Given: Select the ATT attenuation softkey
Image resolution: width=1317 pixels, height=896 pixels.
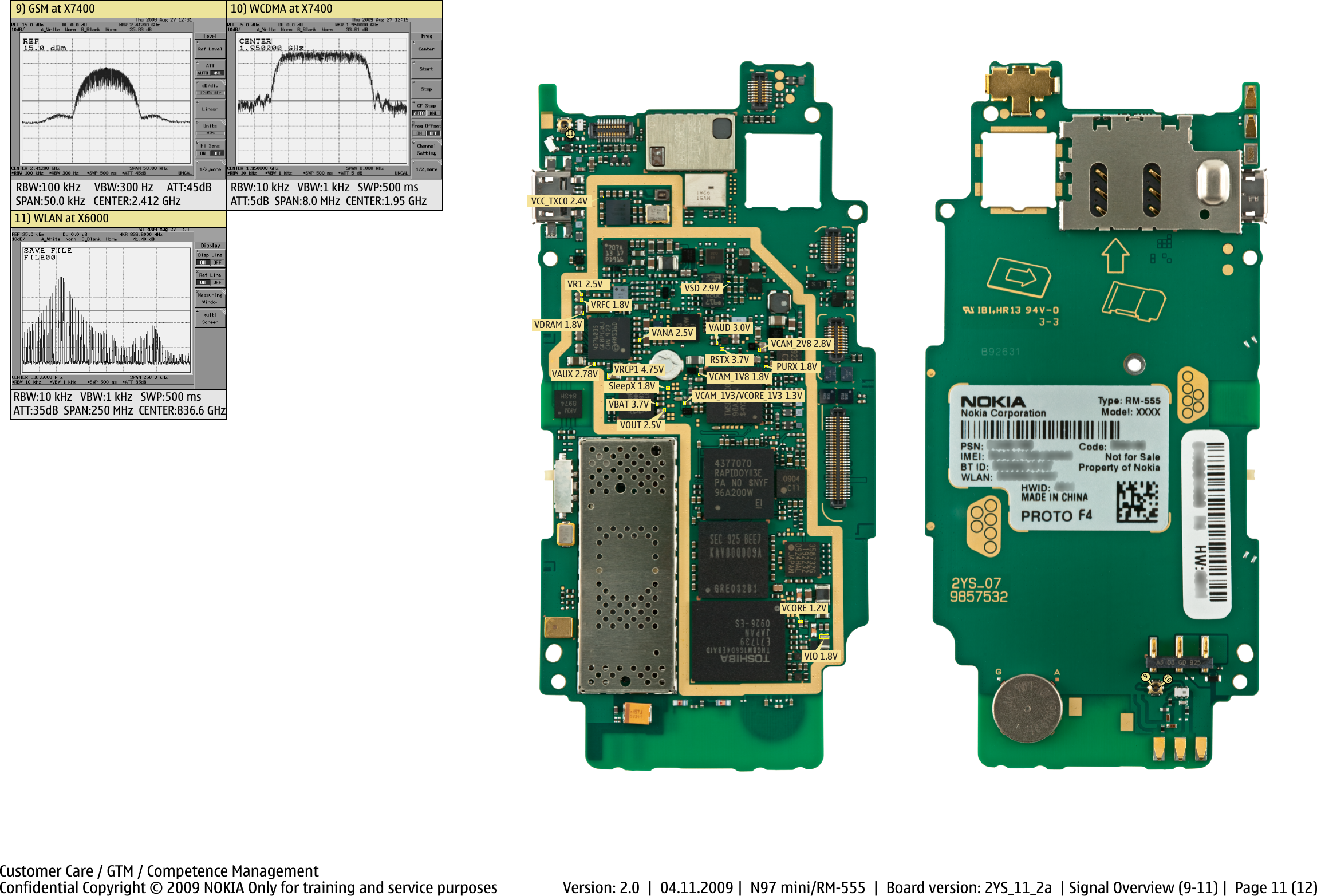Looking at the screenshot, I should tap(210, 65).
